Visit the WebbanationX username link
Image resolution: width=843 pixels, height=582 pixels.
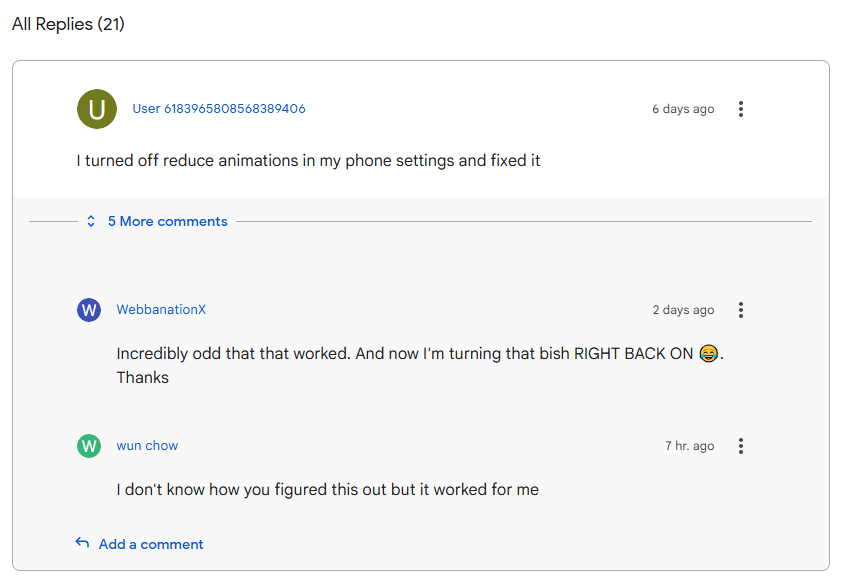coord(161,310)
